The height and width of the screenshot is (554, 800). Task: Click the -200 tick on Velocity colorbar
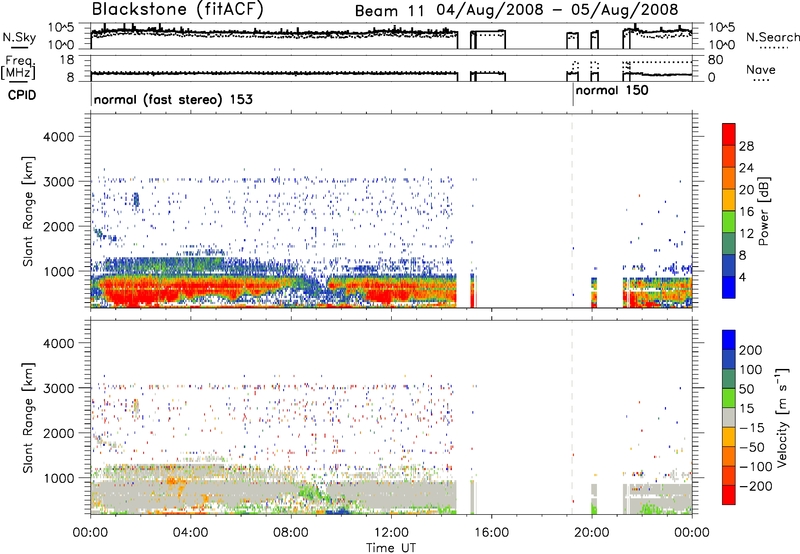click(756, 486)
